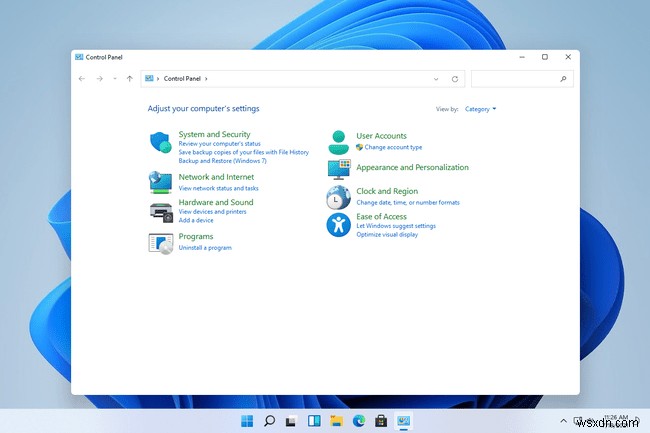Viewport: 650px width, 433px height.
Task: Open Widgets from the taskbar
Action: 314,421
